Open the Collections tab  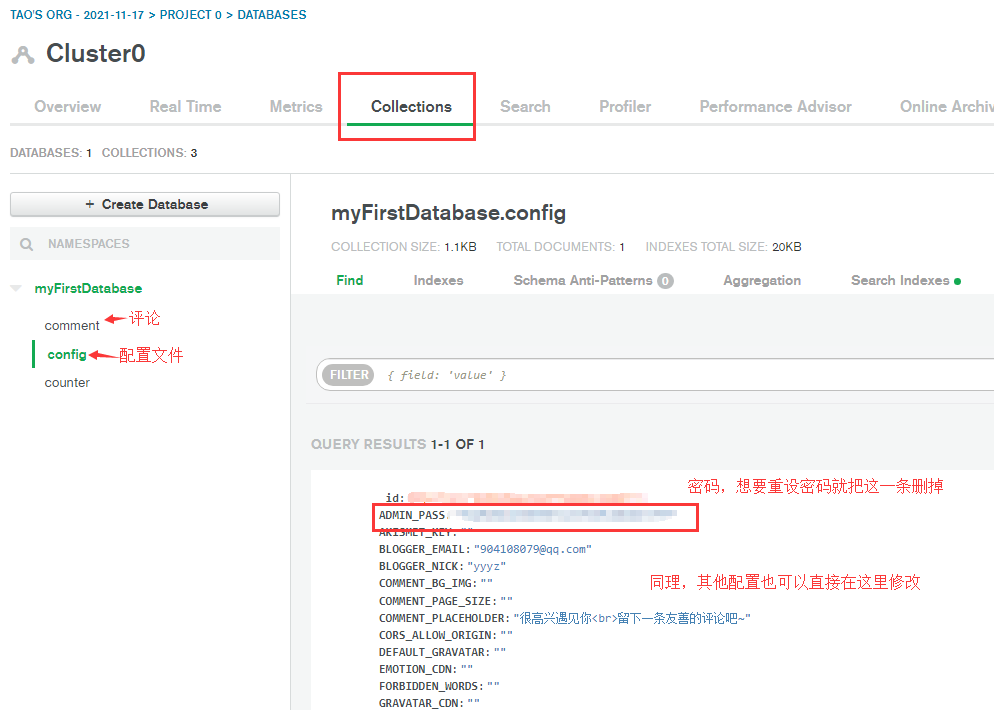click(x=411, y=106)
